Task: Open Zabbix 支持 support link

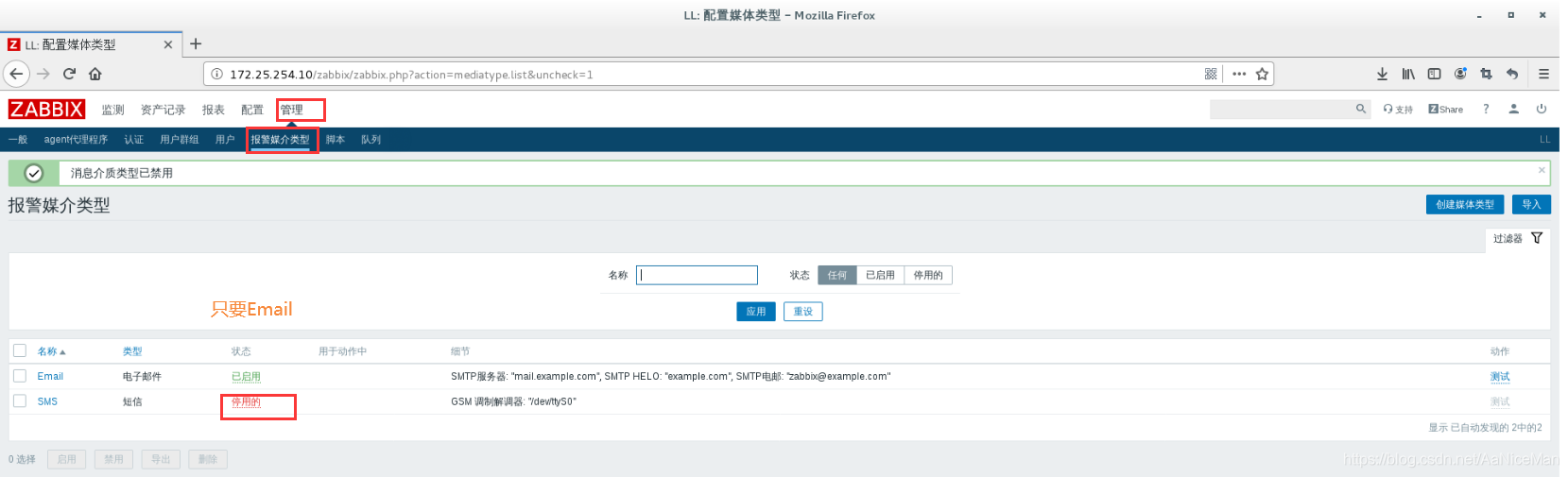Action: [1398, 110]
